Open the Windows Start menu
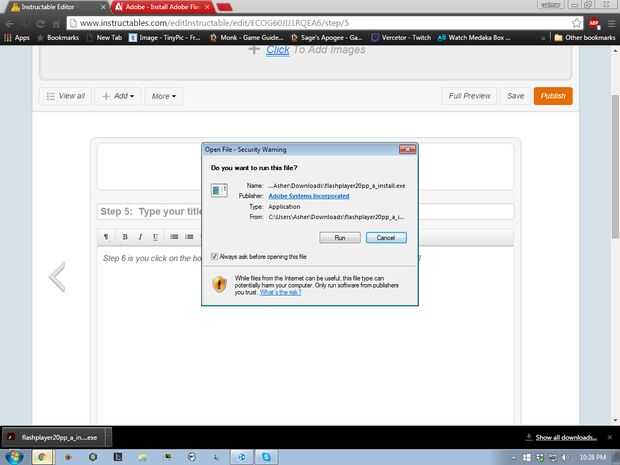 click(14, 457)
